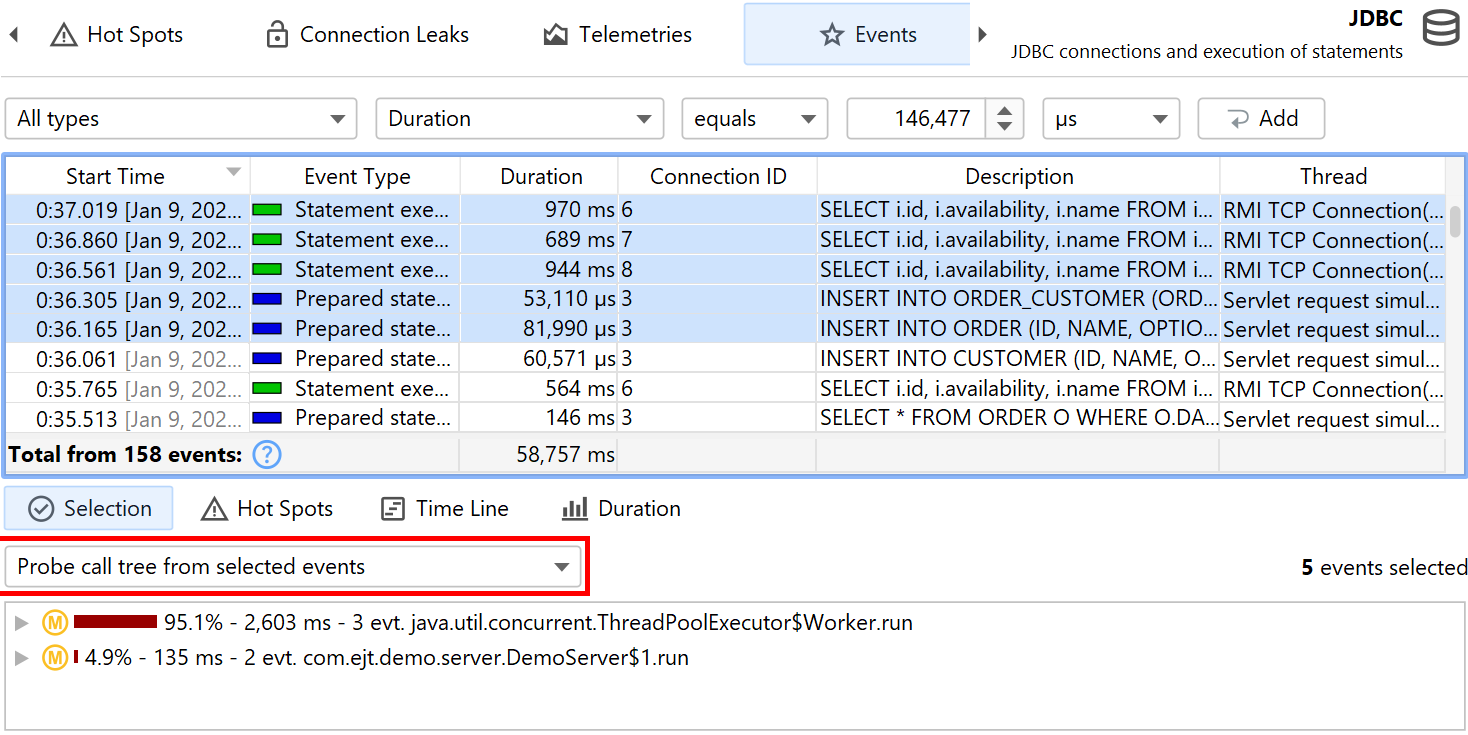
Task: Click the help icon beside total events
Action: point(266,455)
